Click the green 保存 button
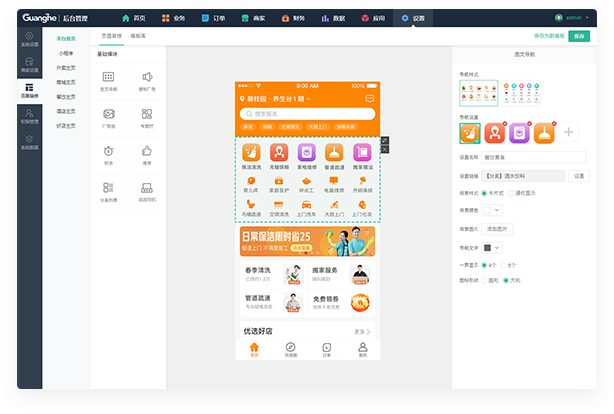 (579, 35)
